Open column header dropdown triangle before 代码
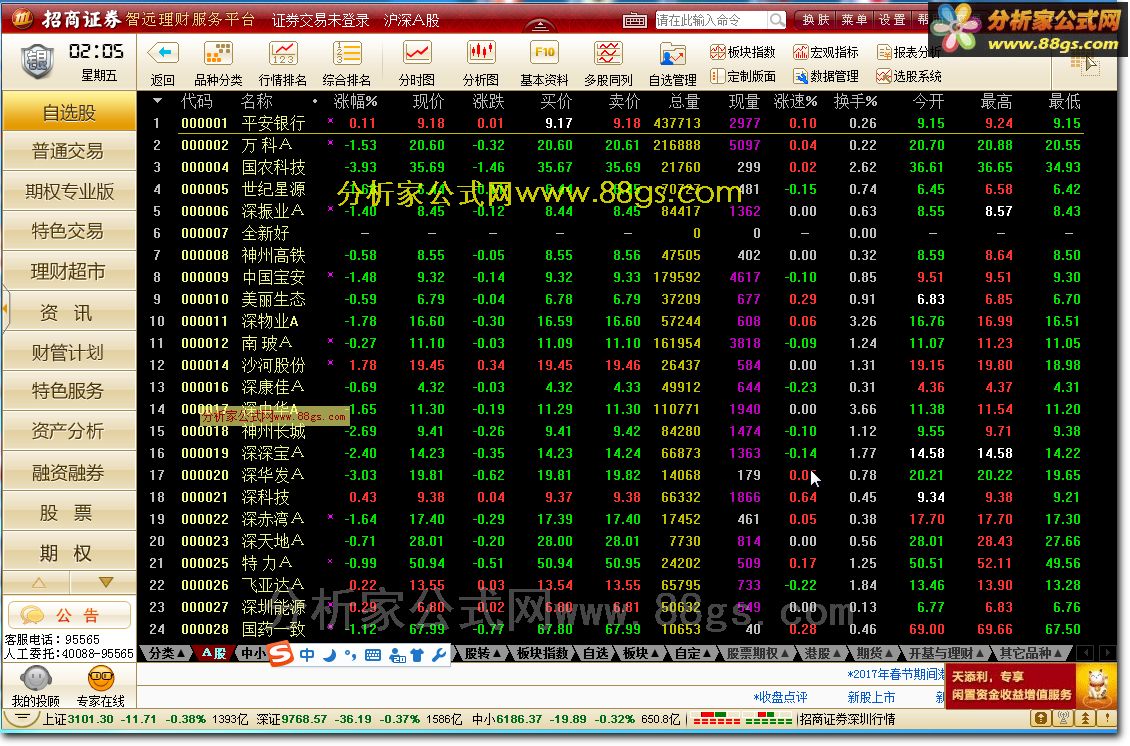The image size is (1130, 746). [x=157, y=101]
